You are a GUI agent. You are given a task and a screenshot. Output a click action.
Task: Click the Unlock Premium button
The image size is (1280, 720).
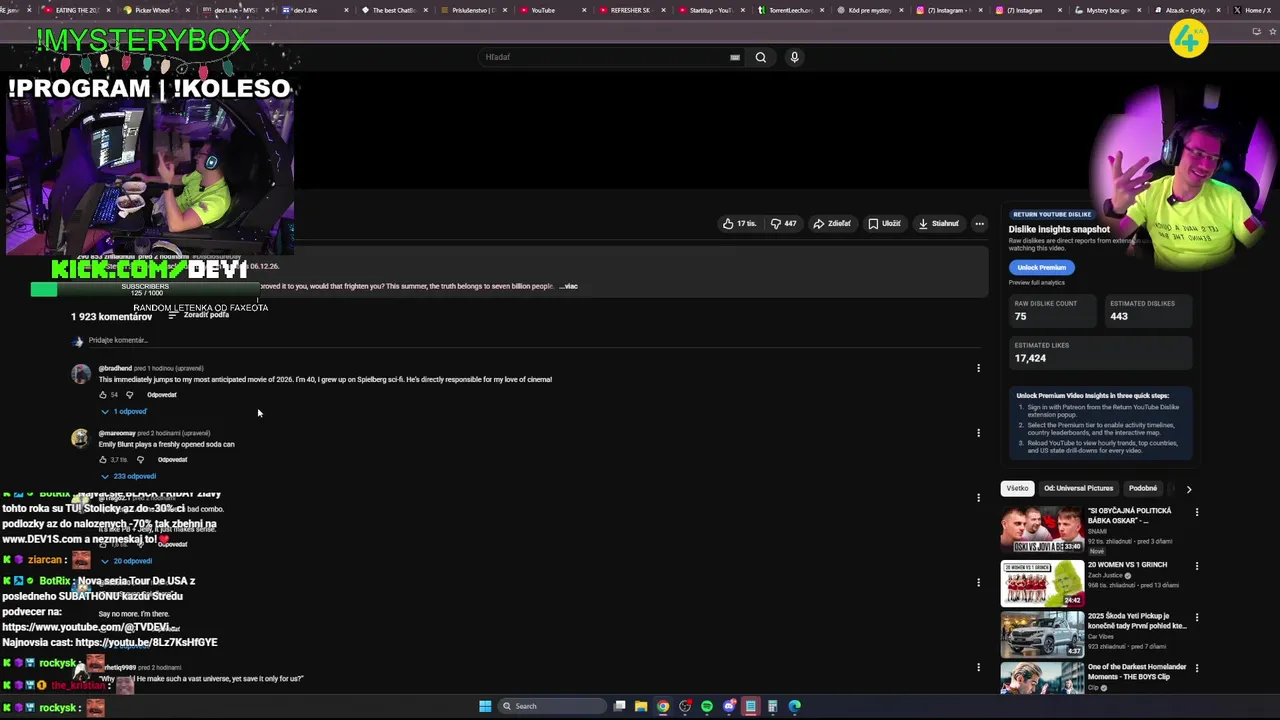point(1041,267)
